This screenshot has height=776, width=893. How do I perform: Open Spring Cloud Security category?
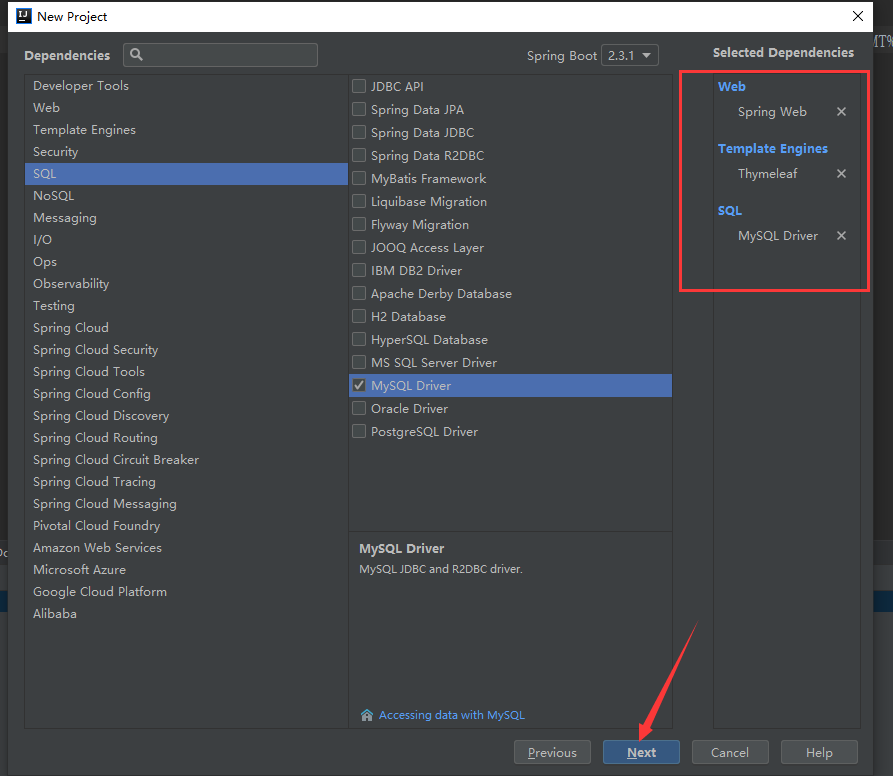186,350
